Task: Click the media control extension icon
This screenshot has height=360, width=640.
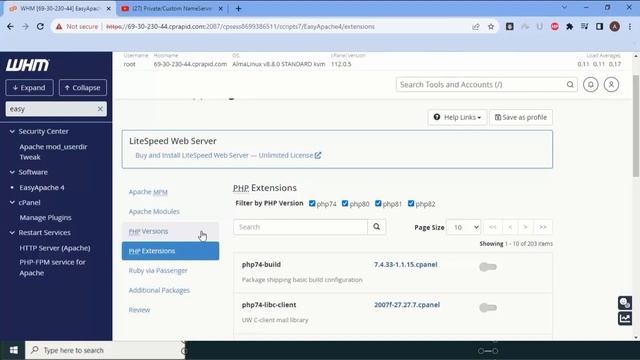Action: click(x=584, y=27)
